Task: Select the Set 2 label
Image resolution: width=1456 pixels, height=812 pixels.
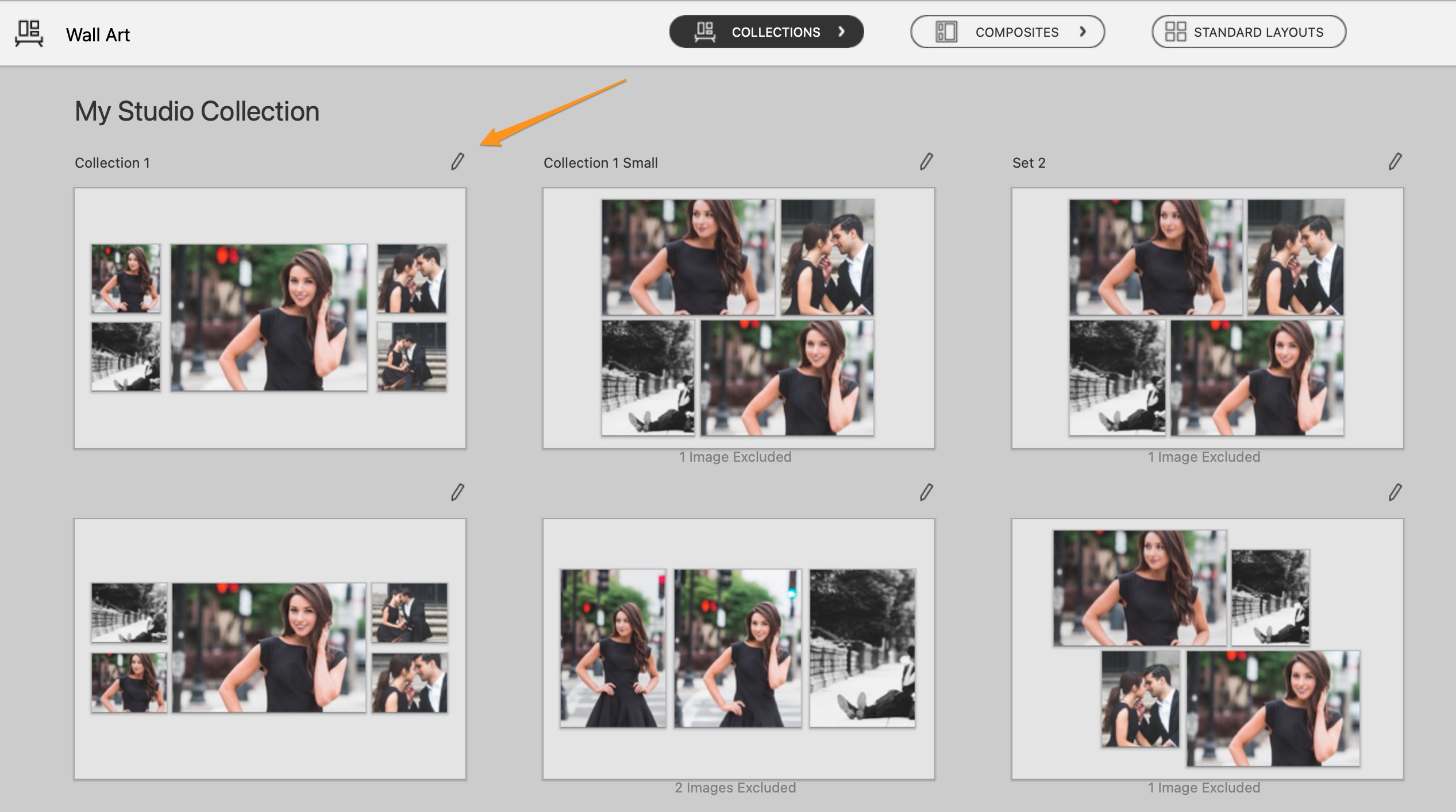Action: (x=1029, y=163)
